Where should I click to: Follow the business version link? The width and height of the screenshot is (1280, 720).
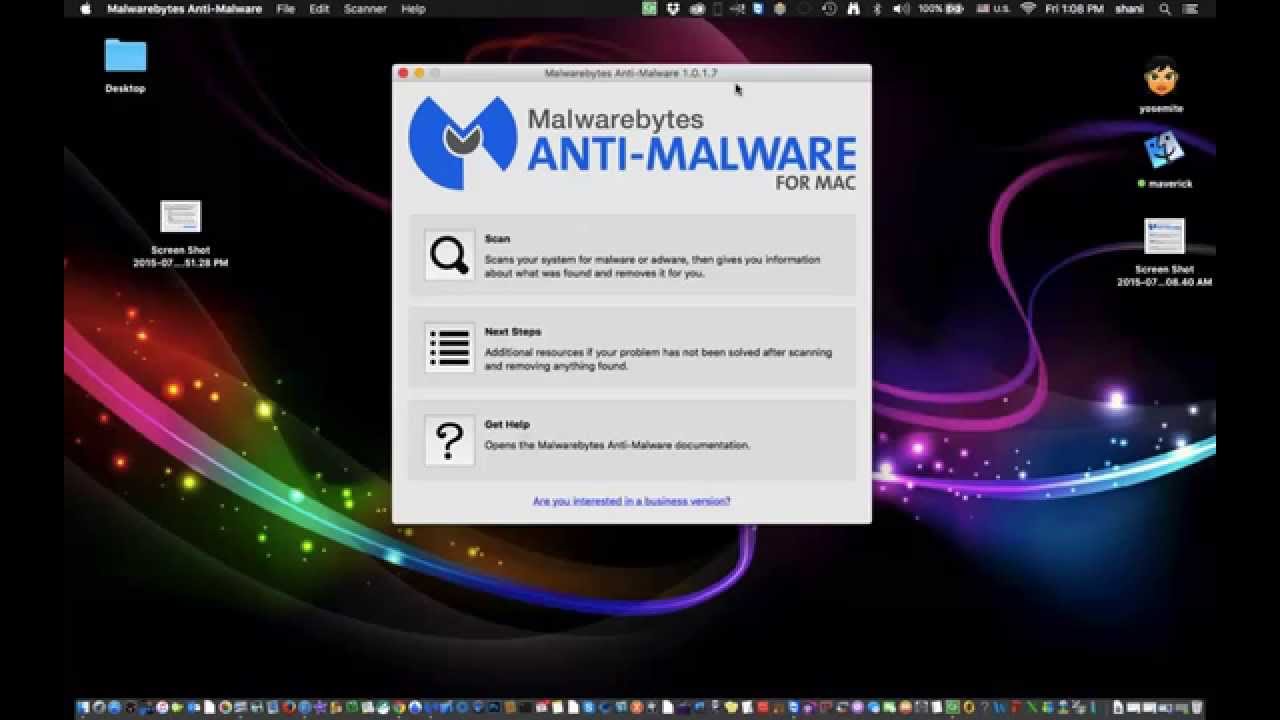pyautogui.click(x=631, y=501)
